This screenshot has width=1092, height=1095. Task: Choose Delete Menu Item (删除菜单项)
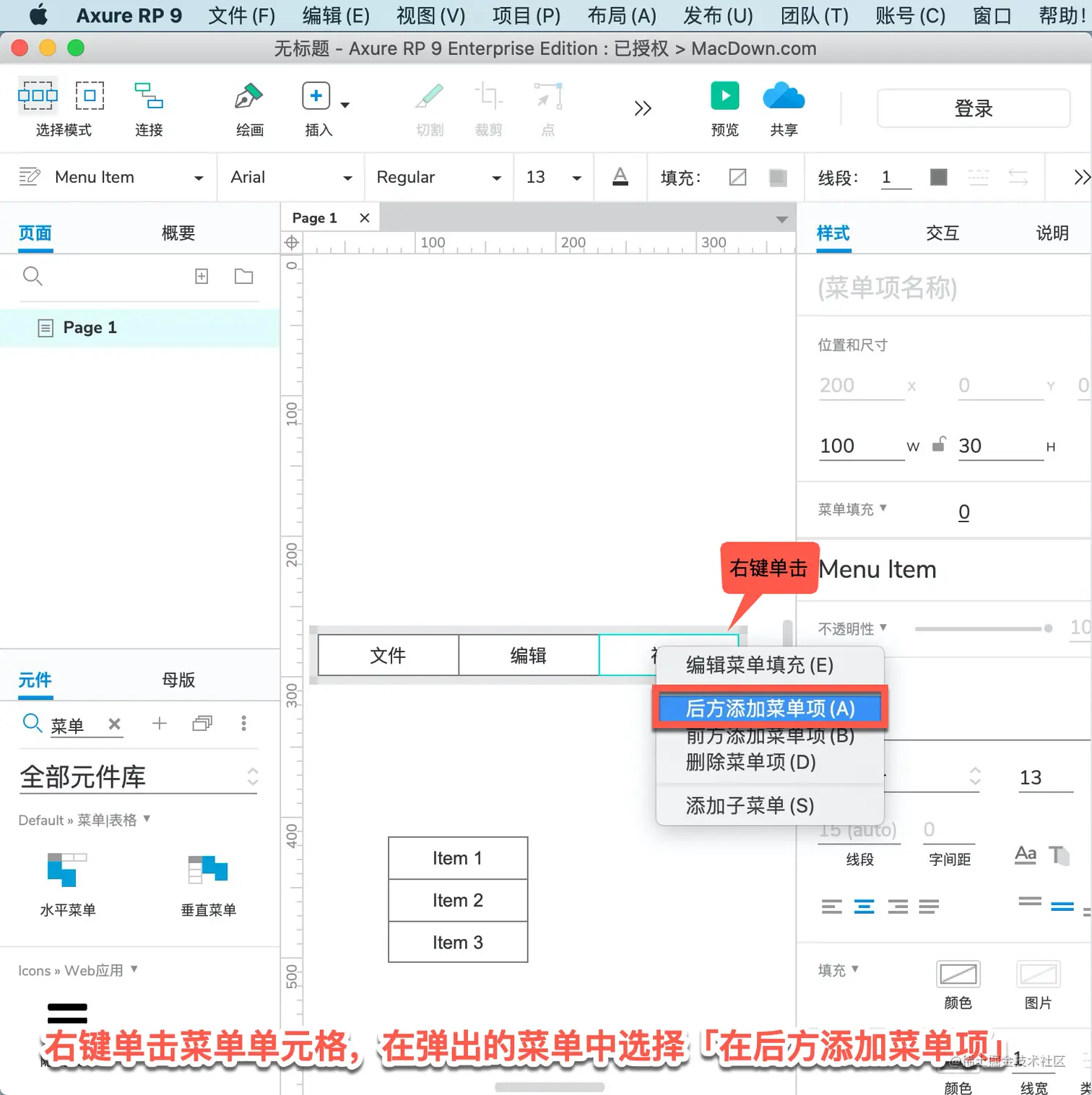point(770,762)
